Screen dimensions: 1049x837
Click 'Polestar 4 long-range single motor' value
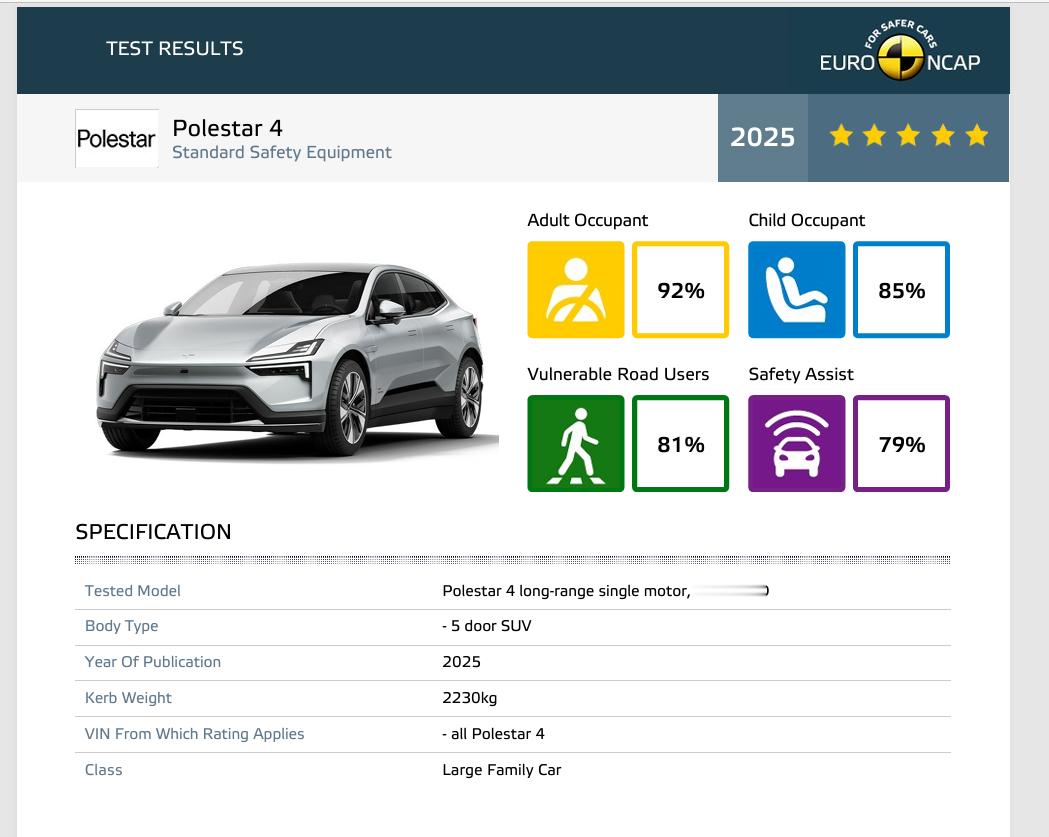coord(566,591)
